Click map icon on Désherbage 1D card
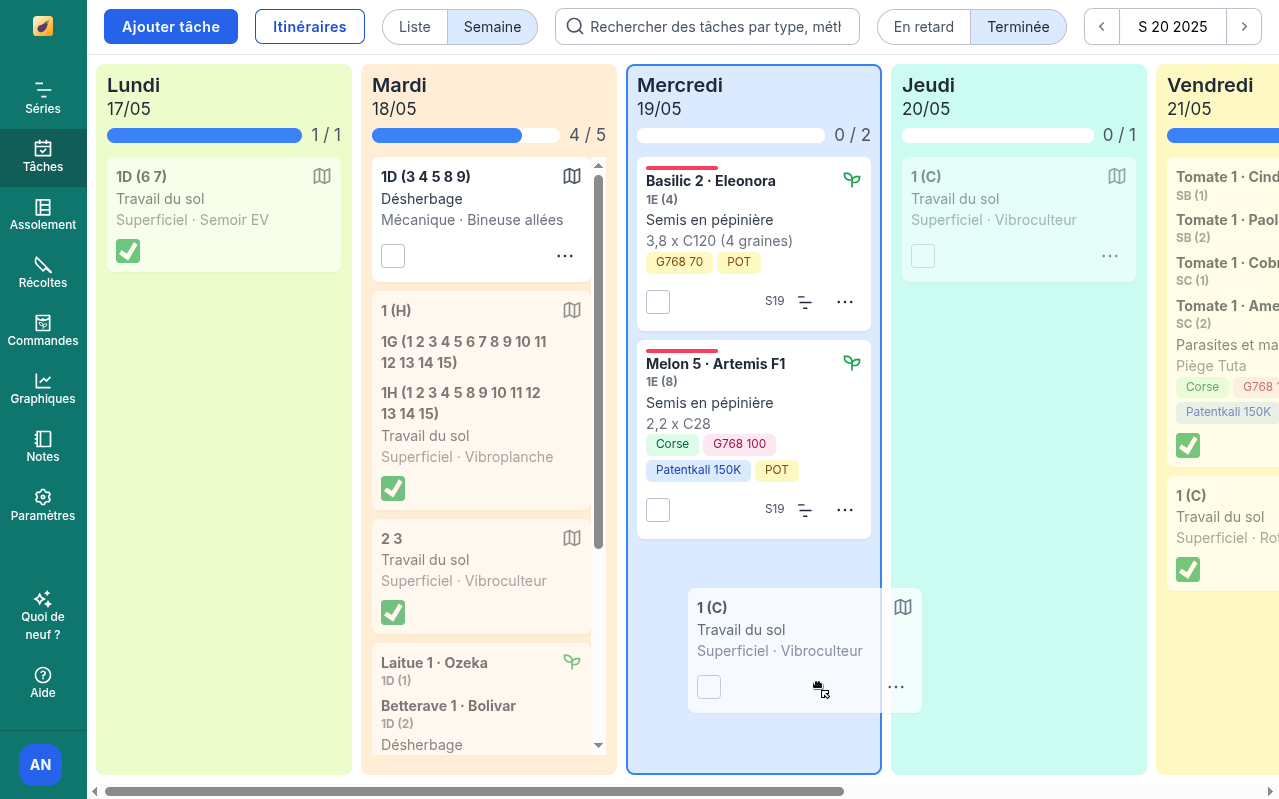 pos(572,177)
